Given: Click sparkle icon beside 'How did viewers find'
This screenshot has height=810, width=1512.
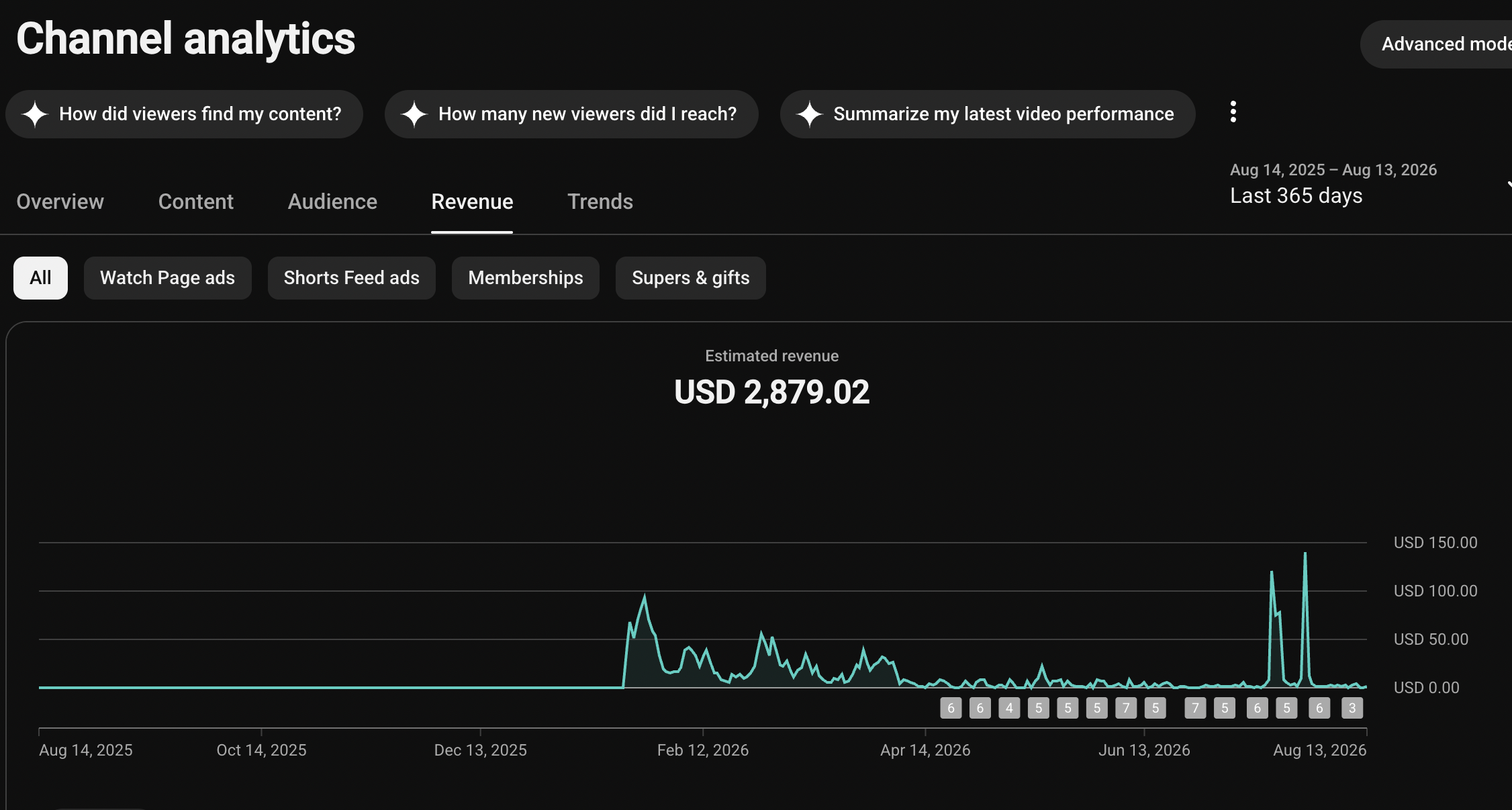Looking at the screenshot, I should point(35,114).
